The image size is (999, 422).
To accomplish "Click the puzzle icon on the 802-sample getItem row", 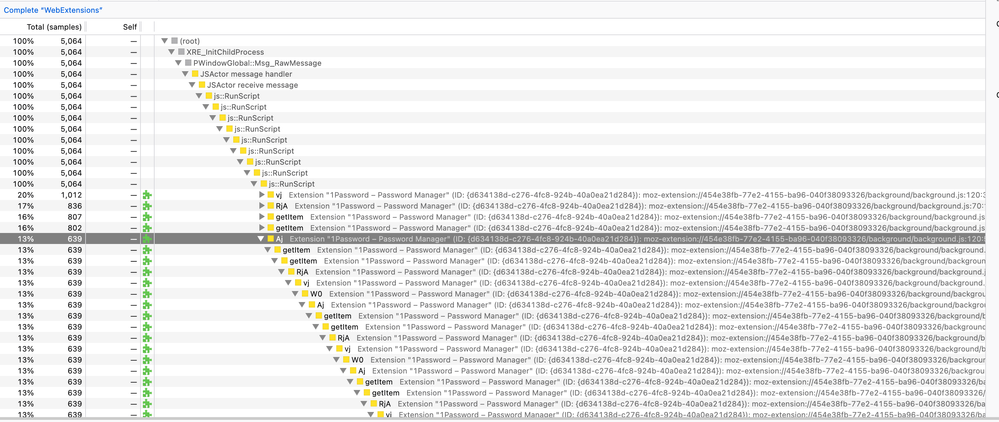I will (x=147, y=228).
